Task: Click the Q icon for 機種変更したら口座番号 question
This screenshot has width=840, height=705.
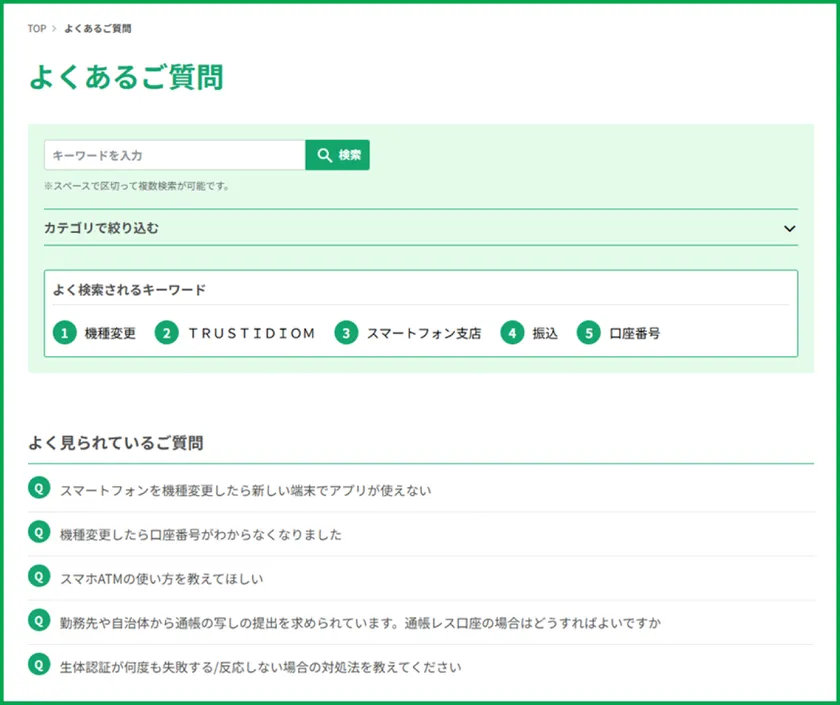Action: (39, 532)
